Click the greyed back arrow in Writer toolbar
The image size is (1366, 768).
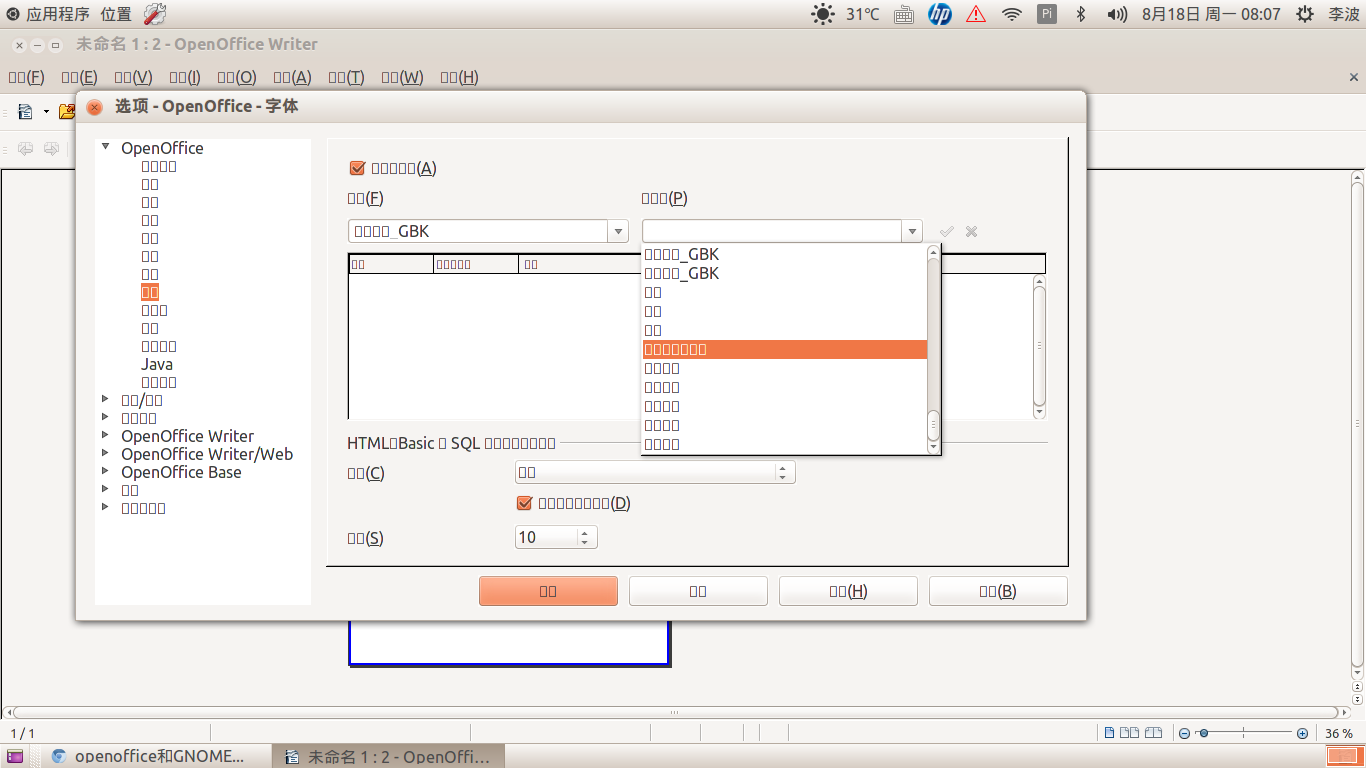(x=25, y=149)
